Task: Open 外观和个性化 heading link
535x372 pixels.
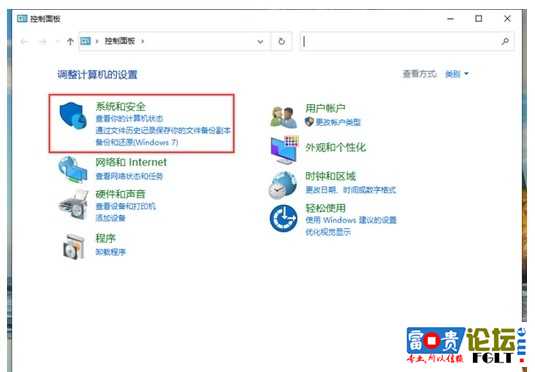Action: [335, 147]
